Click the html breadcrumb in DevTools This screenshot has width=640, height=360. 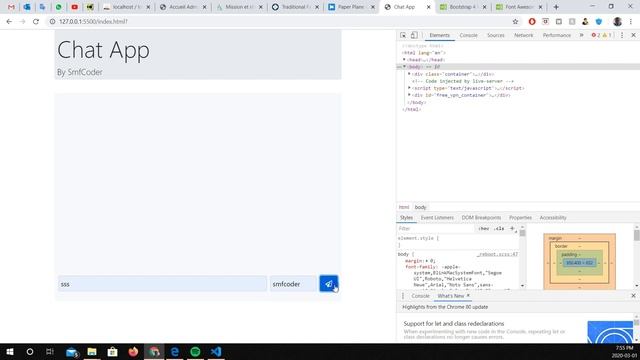[x=404, y=207]
